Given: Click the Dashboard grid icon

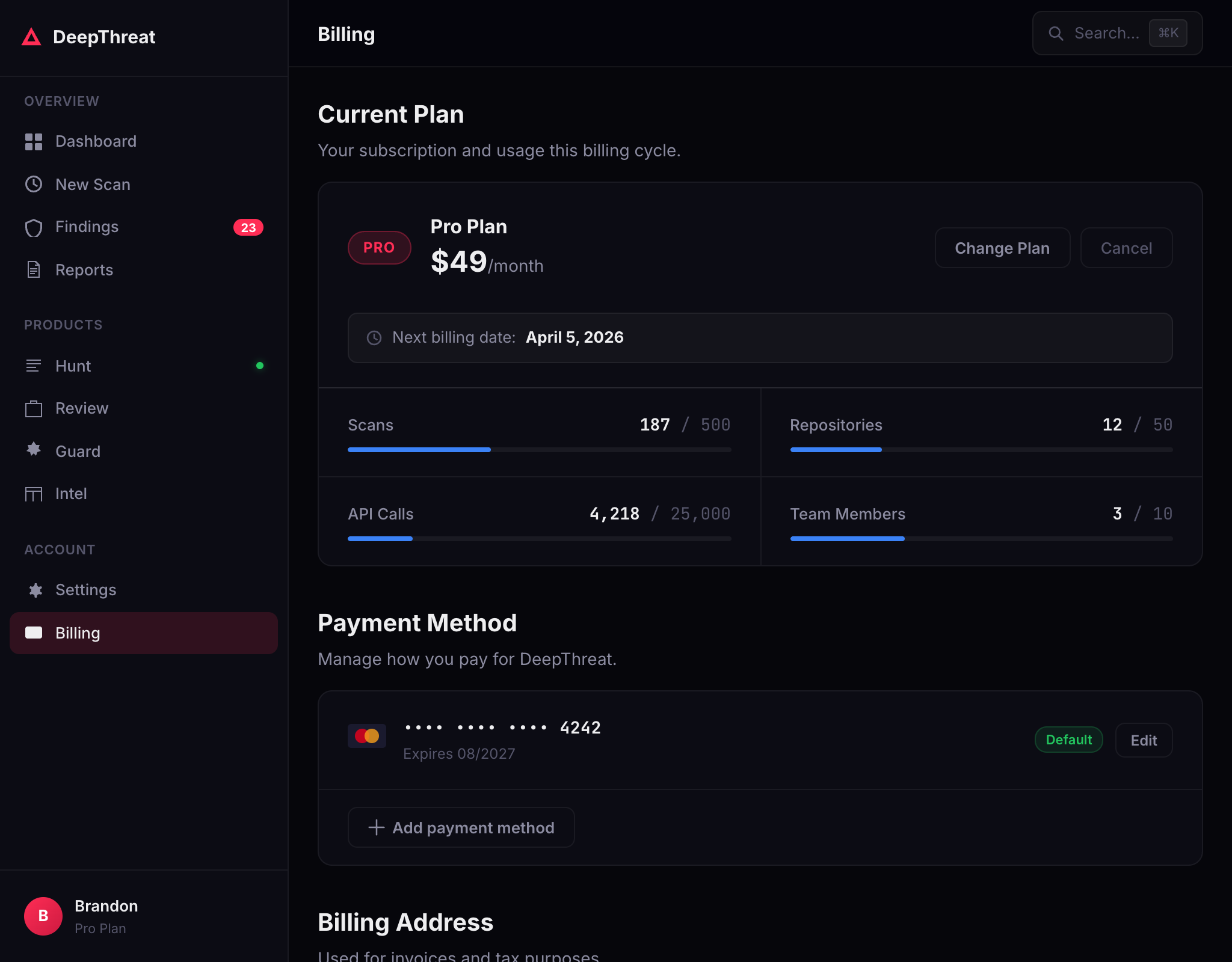Looking at the screenshot, I should 34,142.
